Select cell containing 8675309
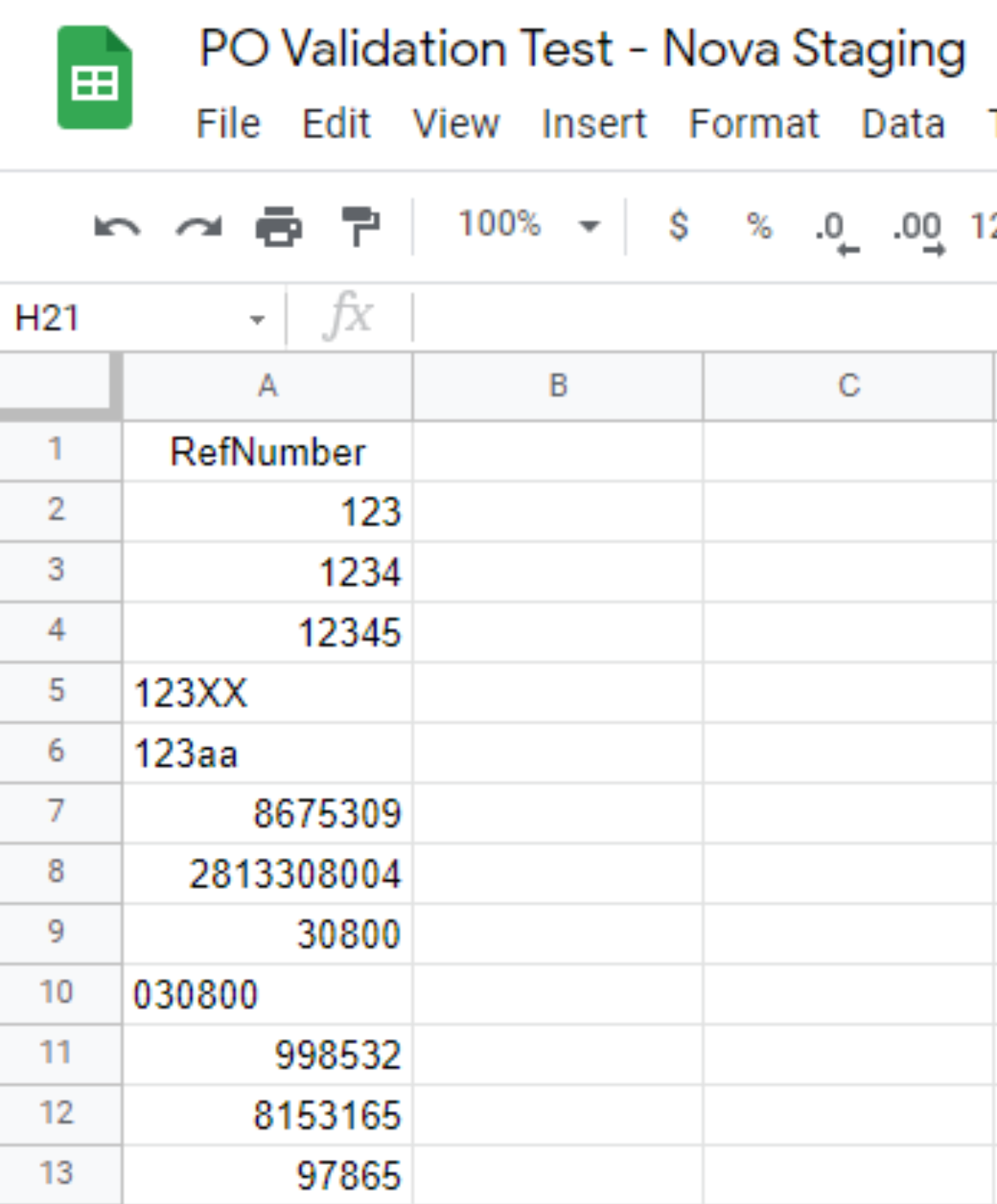 (x=268, y=813)
